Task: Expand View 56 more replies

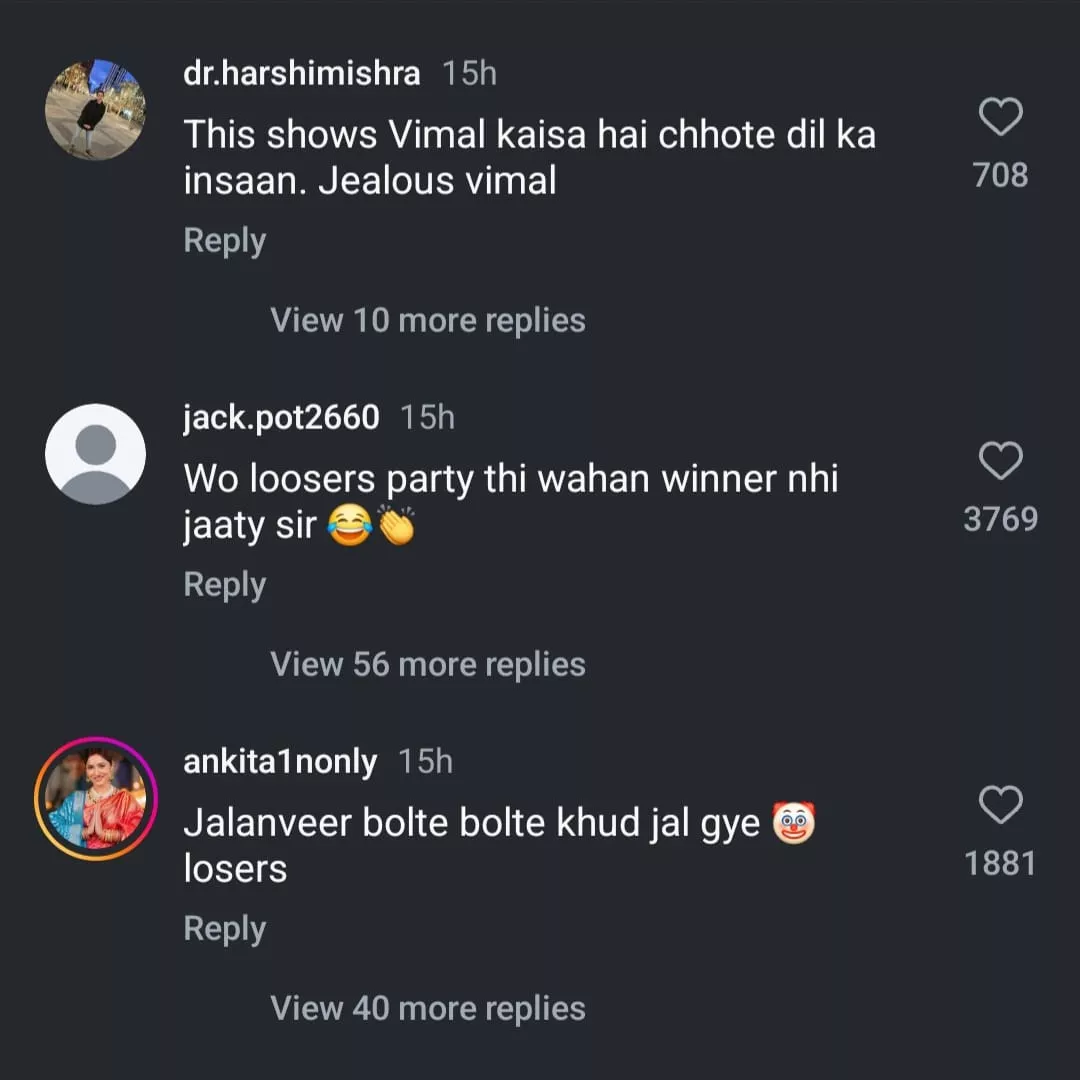Action: [x=428, y=665]
